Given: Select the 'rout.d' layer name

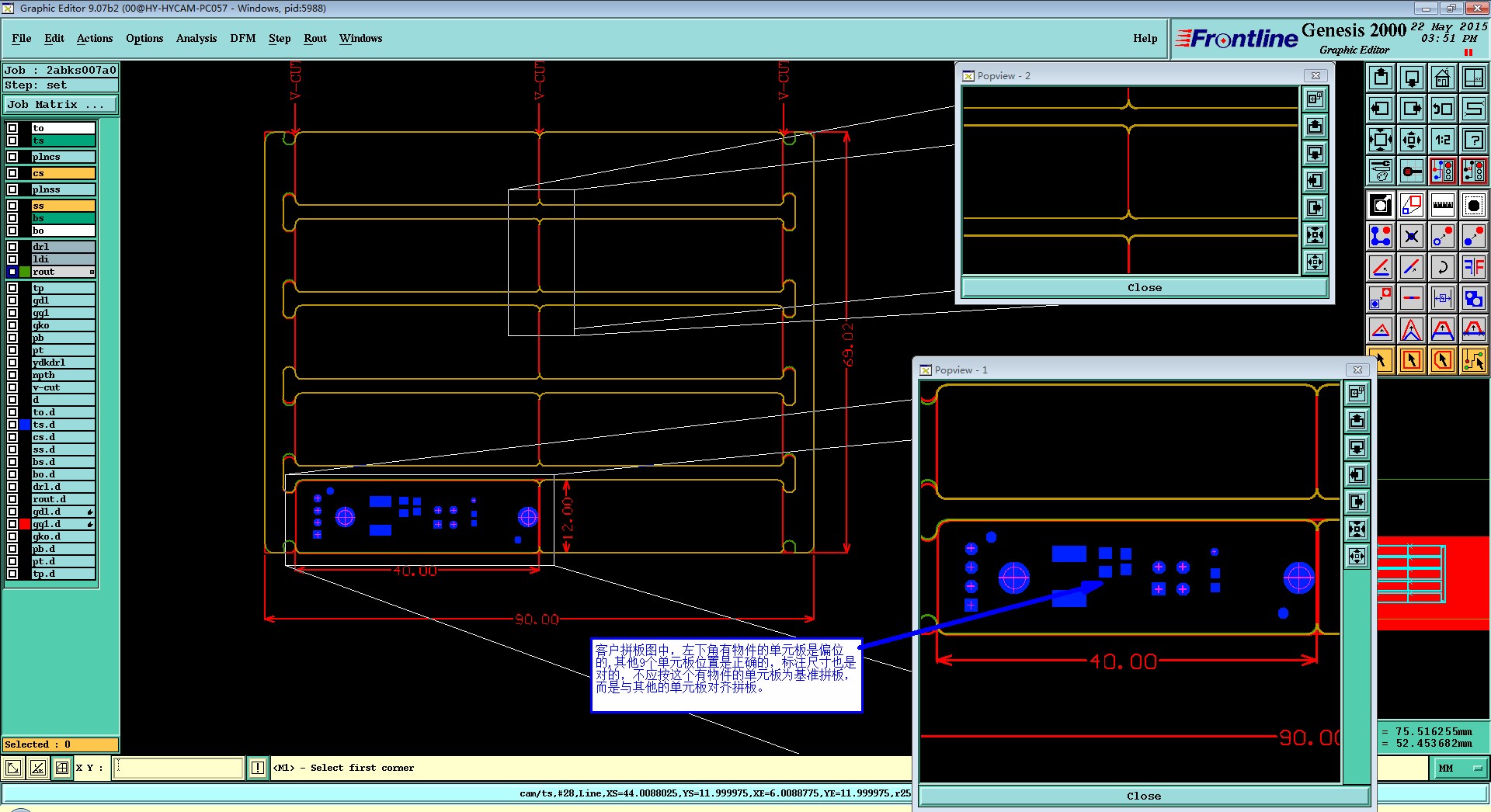Looking at the screenshot, I should (63, 499).
